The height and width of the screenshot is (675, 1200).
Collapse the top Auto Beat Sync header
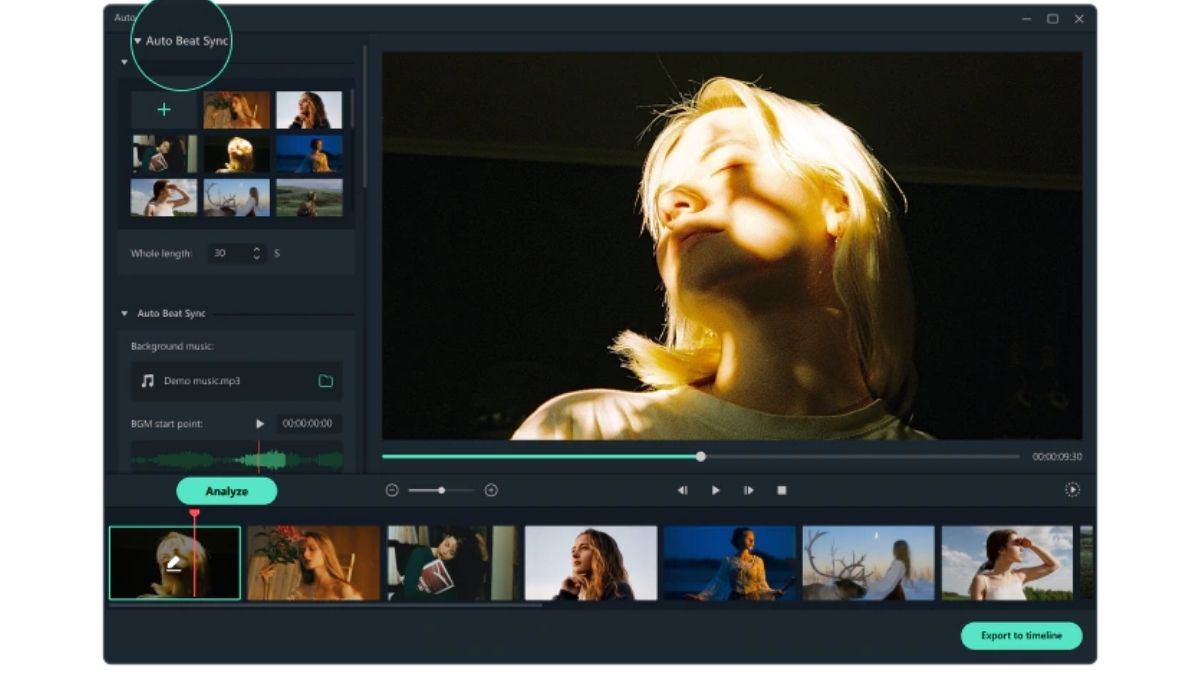coord(138,41)
